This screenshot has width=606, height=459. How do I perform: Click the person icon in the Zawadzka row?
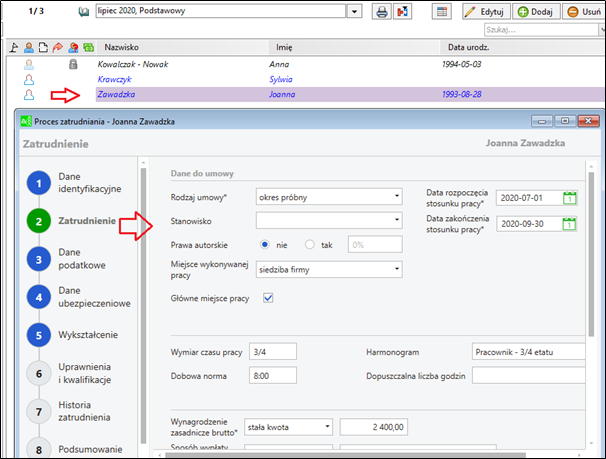[29, 95]
